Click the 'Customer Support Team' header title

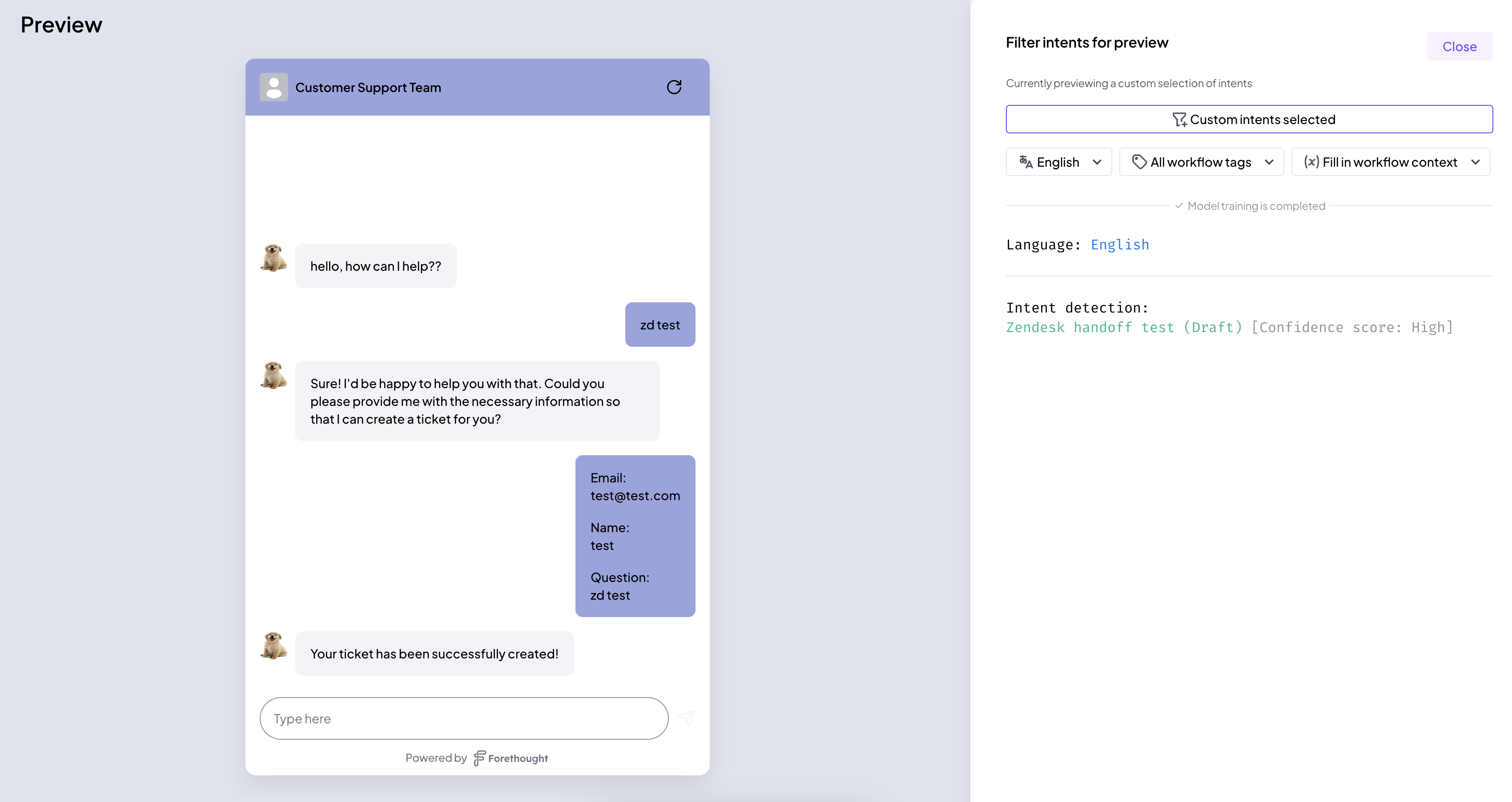point(368,88)
